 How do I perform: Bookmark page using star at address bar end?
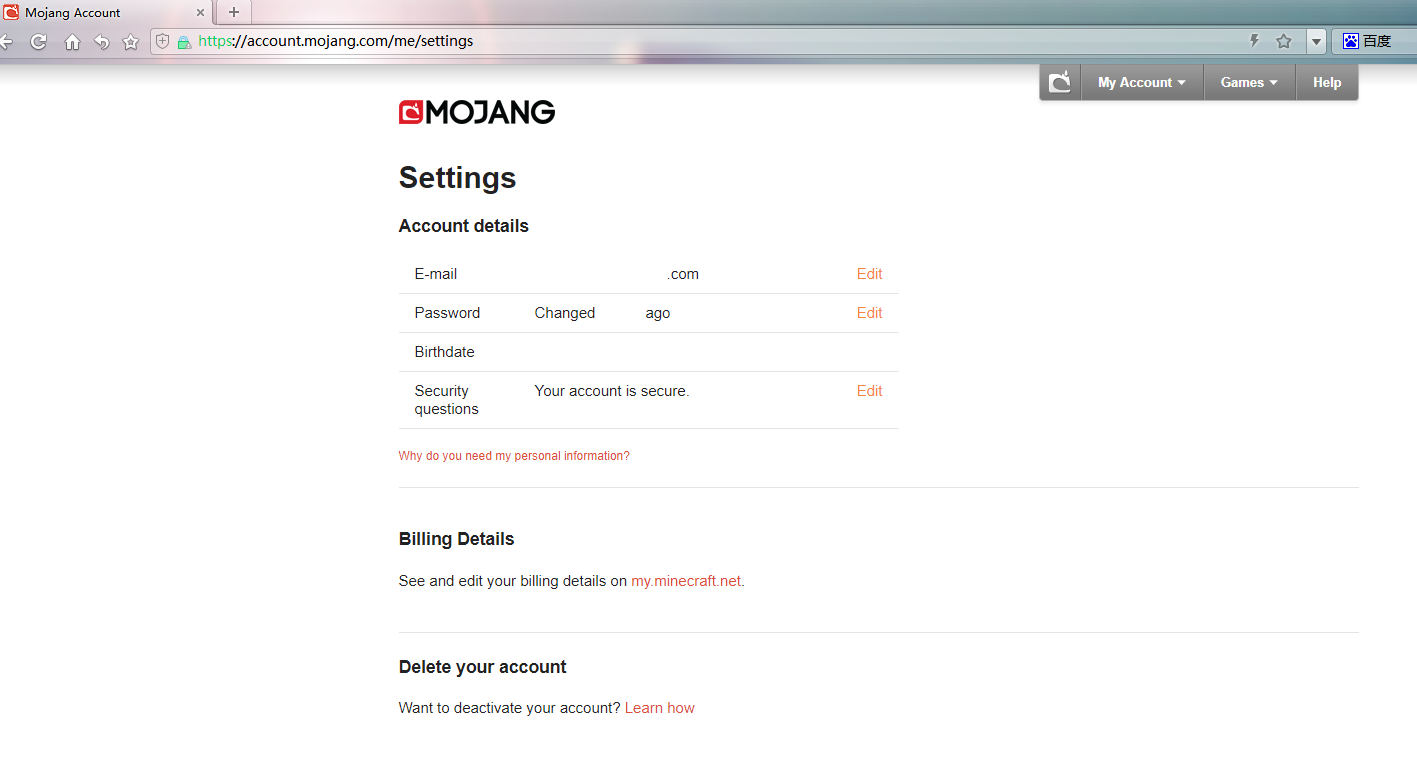(x=1284, y=41)
